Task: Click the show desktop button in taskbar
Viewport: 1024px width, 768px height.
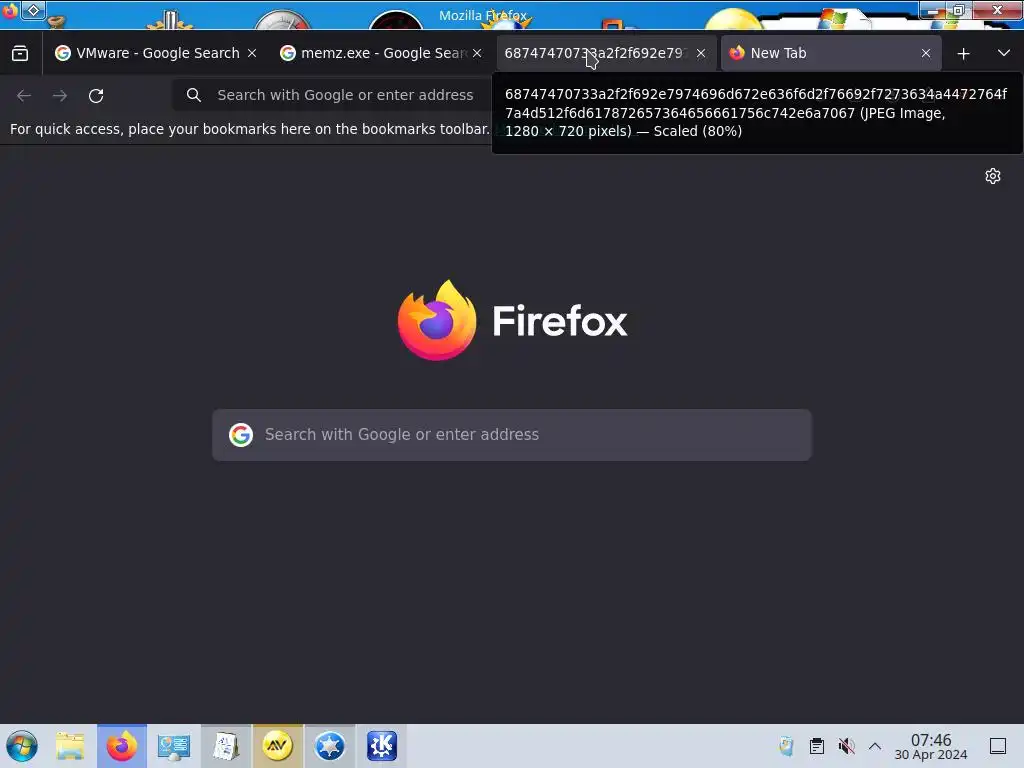Action: coord(998,746)
